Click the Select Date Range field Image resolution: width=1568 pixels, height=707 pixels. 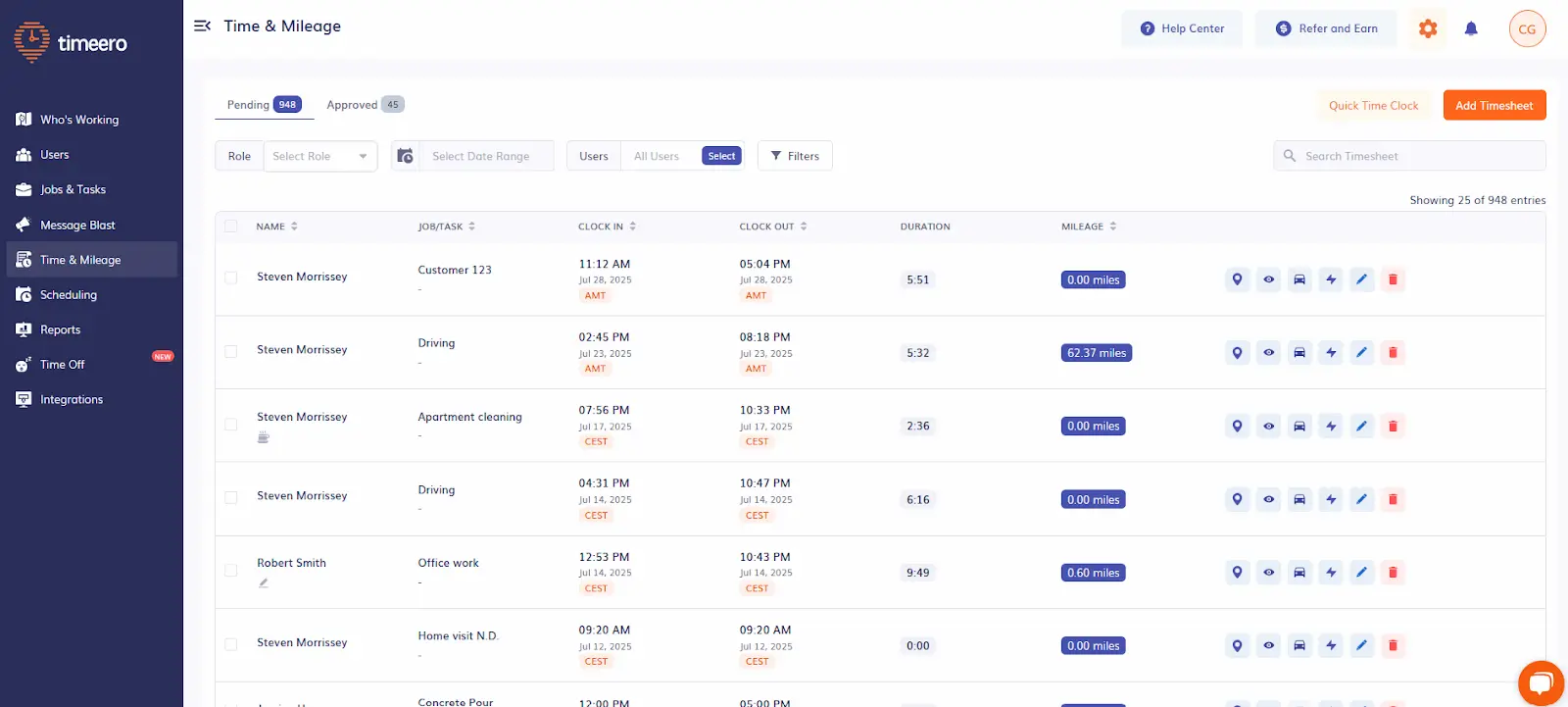pyautogui.click(x=486, y=156)
